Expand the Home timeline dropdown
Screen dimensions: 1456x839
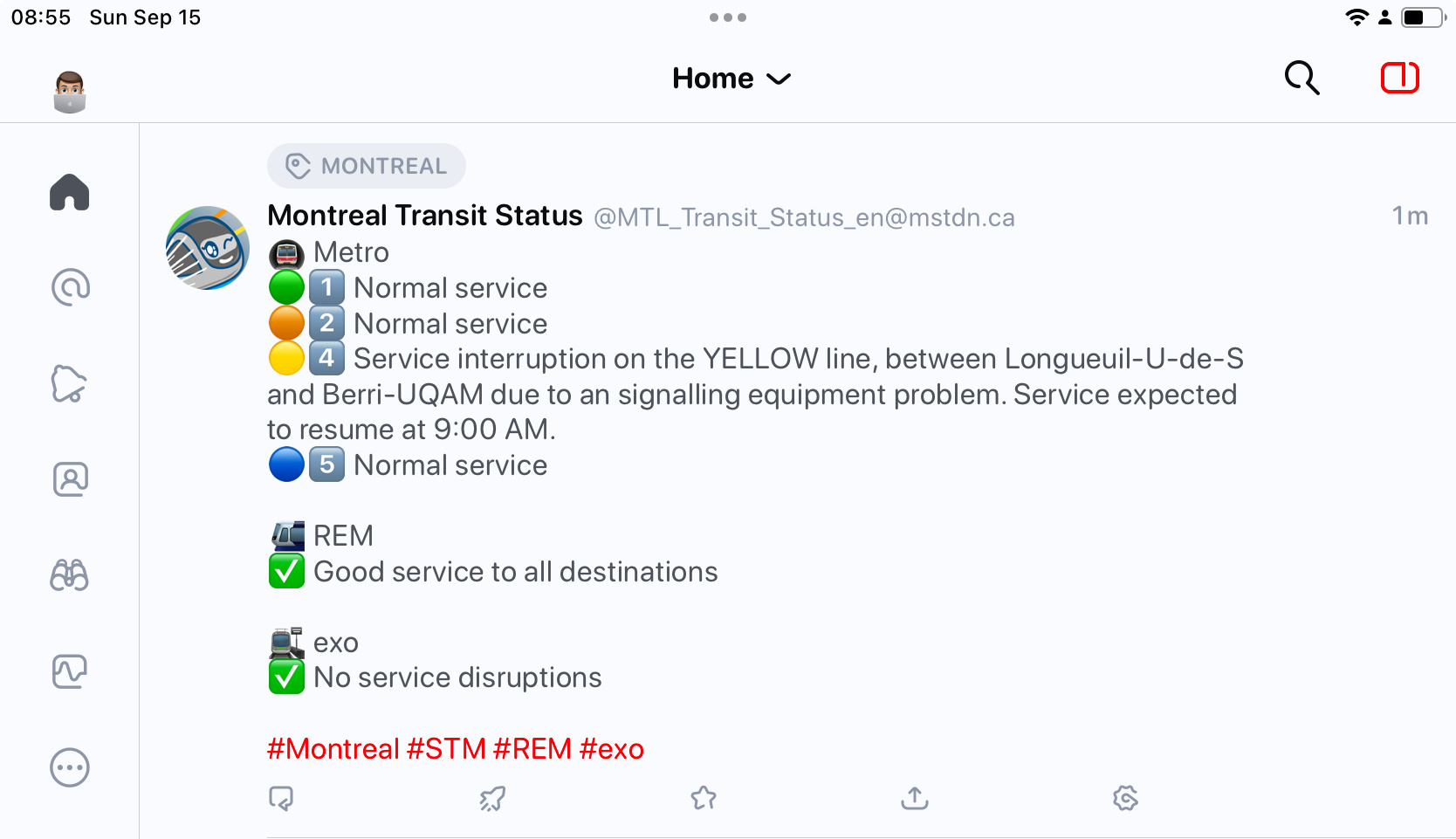pyautogui.click(x=731, y=79)
